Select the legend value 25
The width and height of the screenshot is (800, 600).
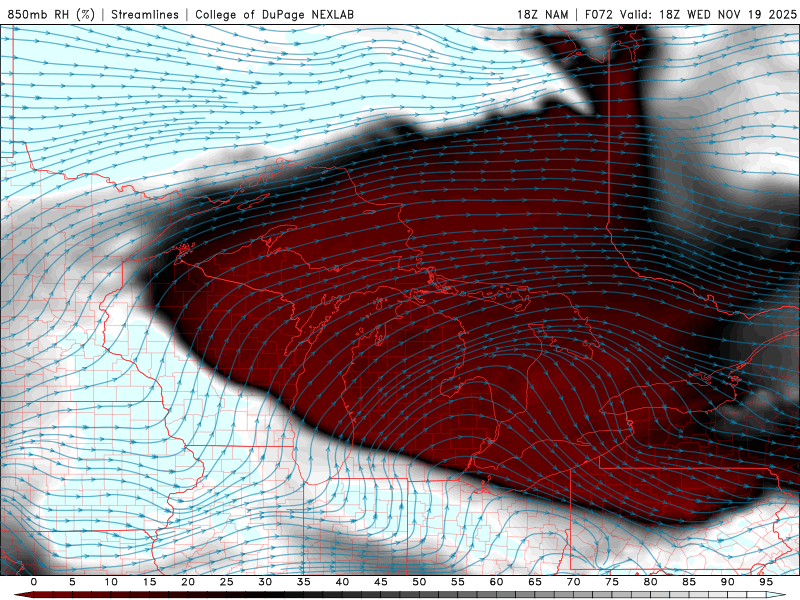click(x=227, y=582)
